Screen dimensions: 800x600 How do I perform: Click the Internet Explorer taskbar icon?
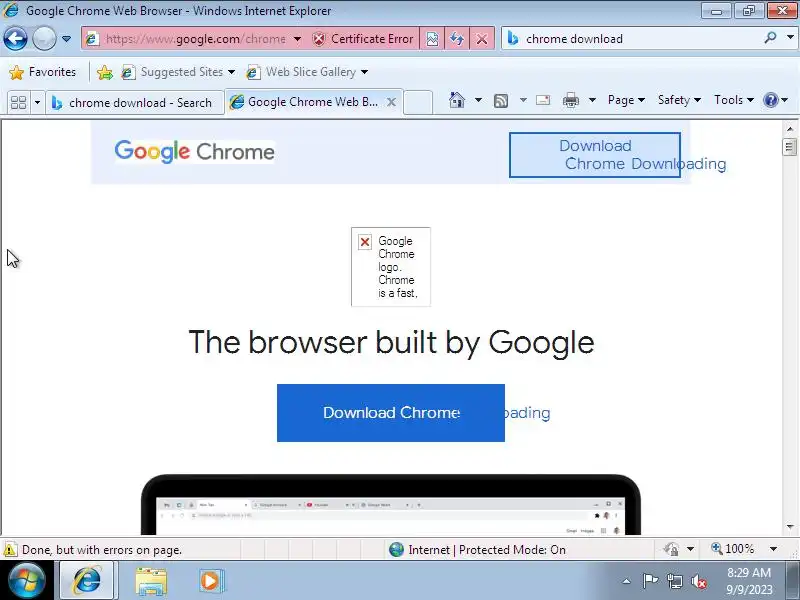tap(87, 580)
